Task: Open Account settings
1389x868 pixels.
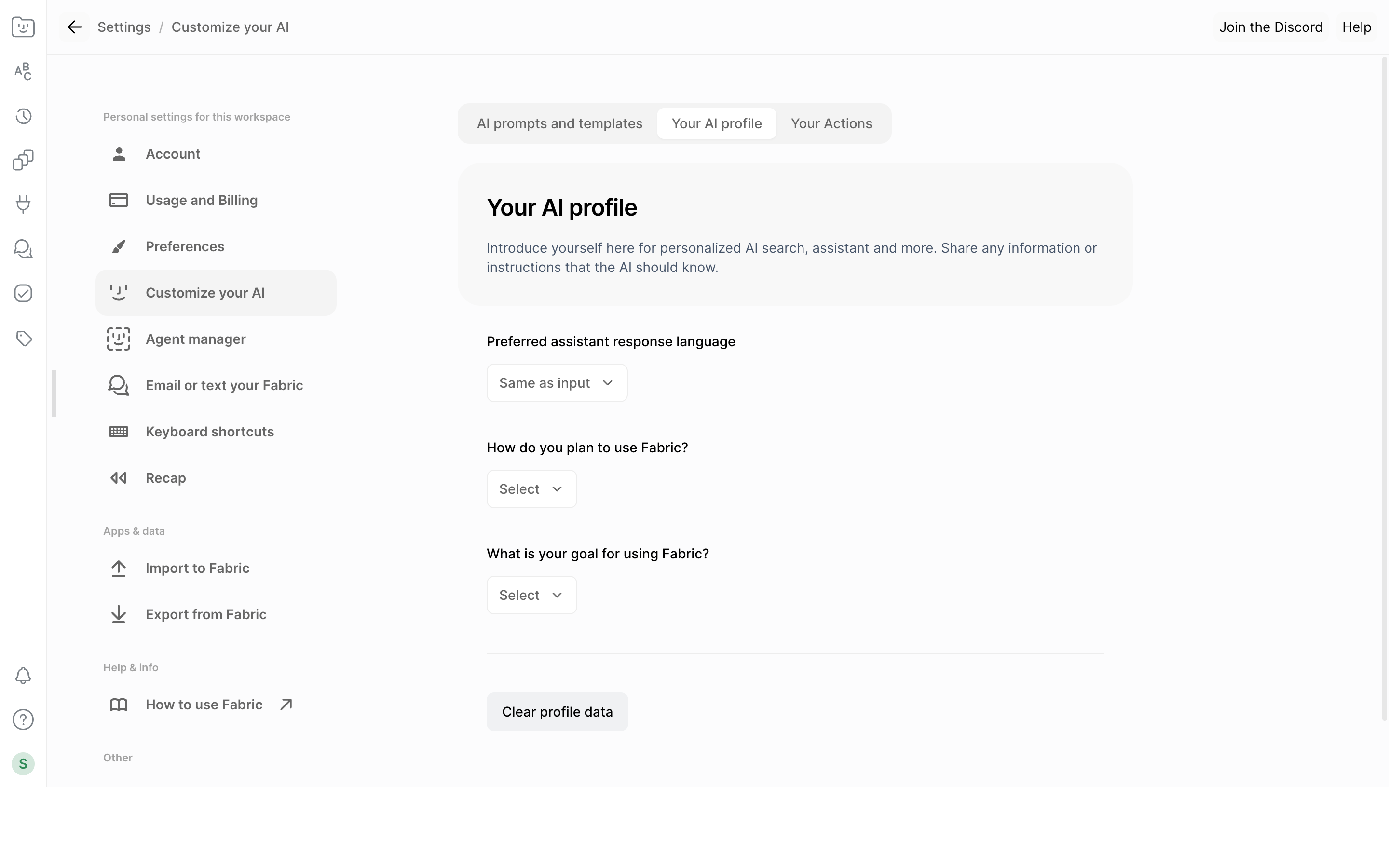Action: 216,154
